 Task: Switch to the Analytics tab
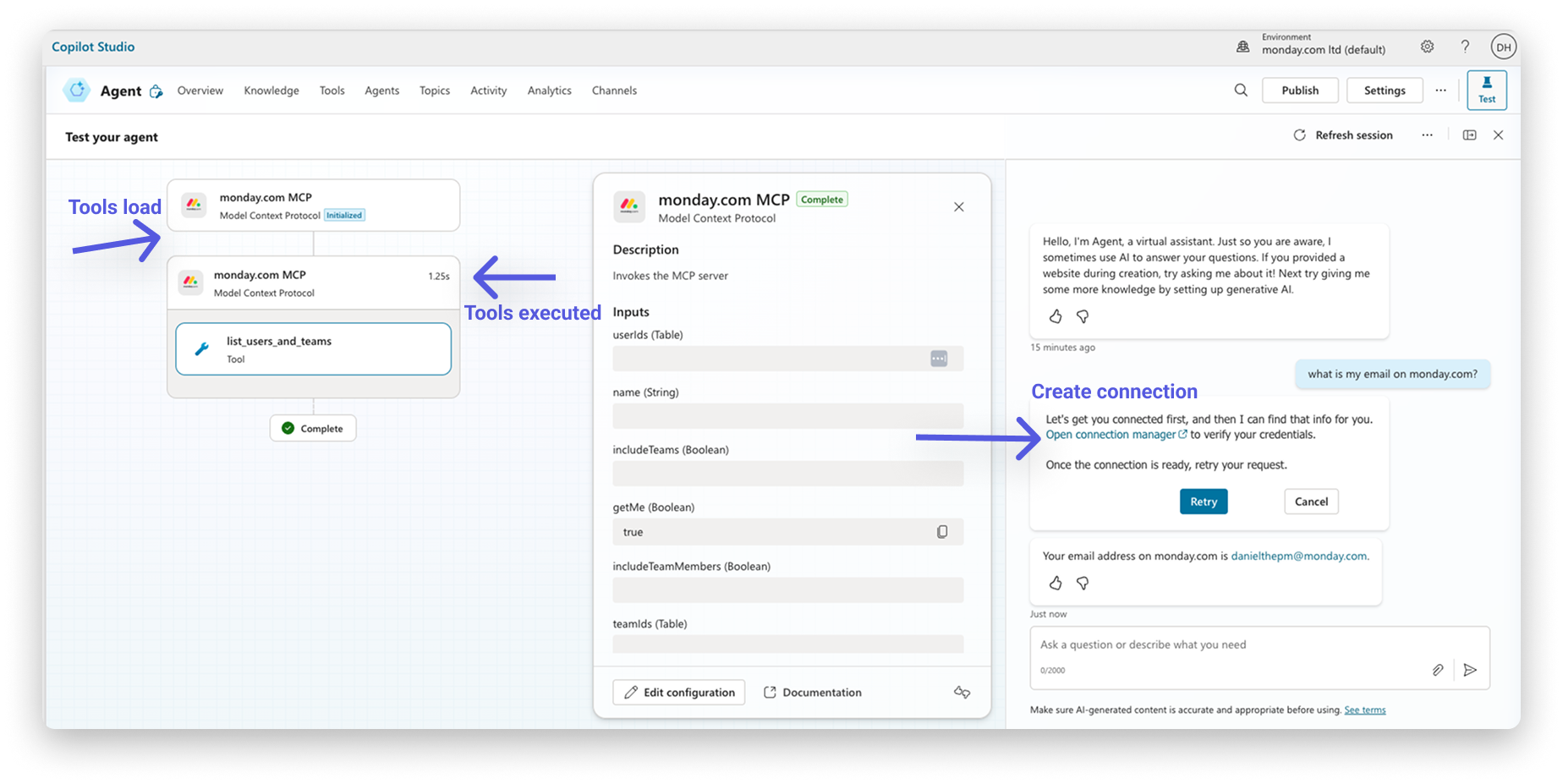[x=550, y=90]
